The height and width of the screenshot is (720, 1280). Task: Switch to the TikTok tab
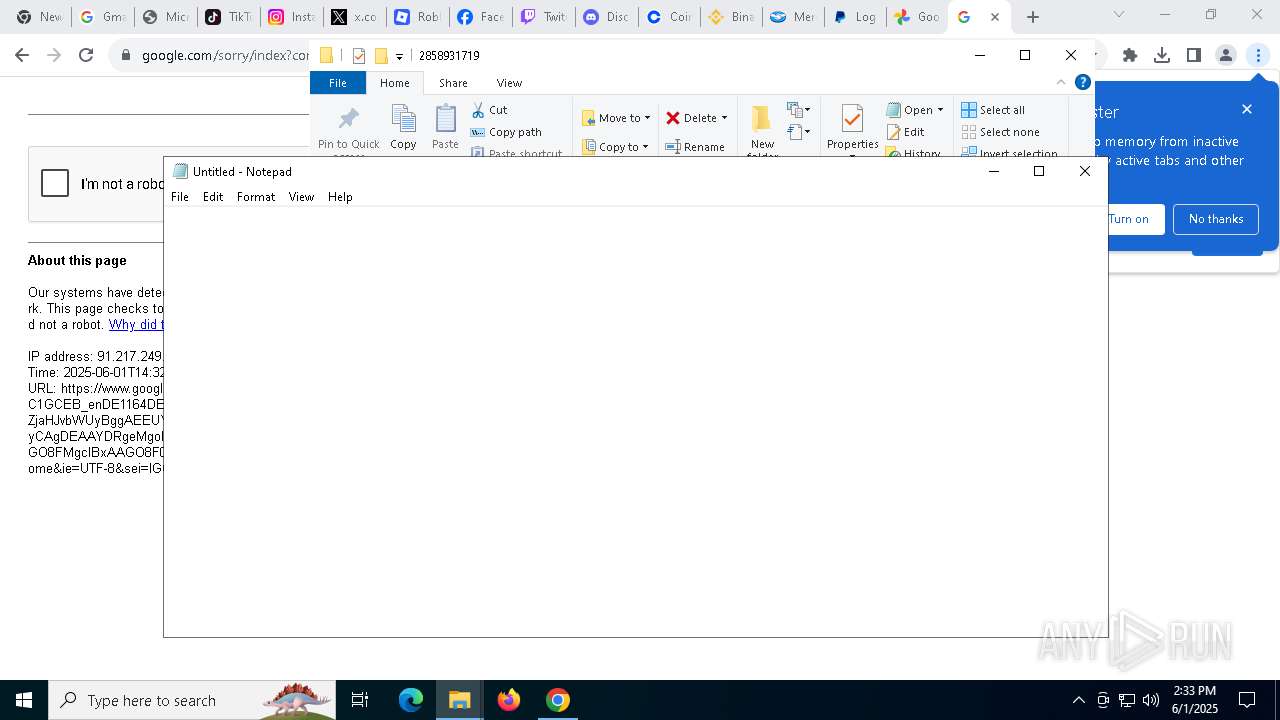click(x=228, y=17)
